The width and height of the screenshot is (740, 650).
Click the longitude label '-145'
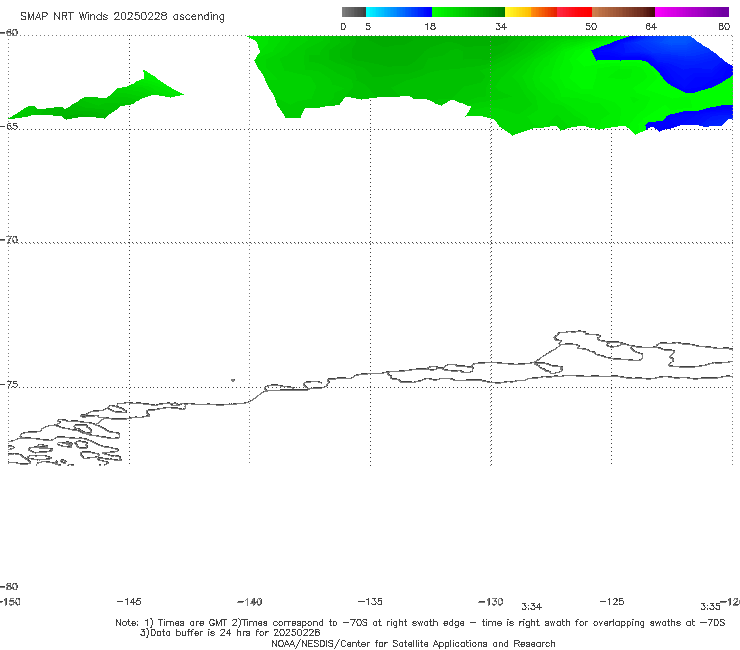click(129, 601)
